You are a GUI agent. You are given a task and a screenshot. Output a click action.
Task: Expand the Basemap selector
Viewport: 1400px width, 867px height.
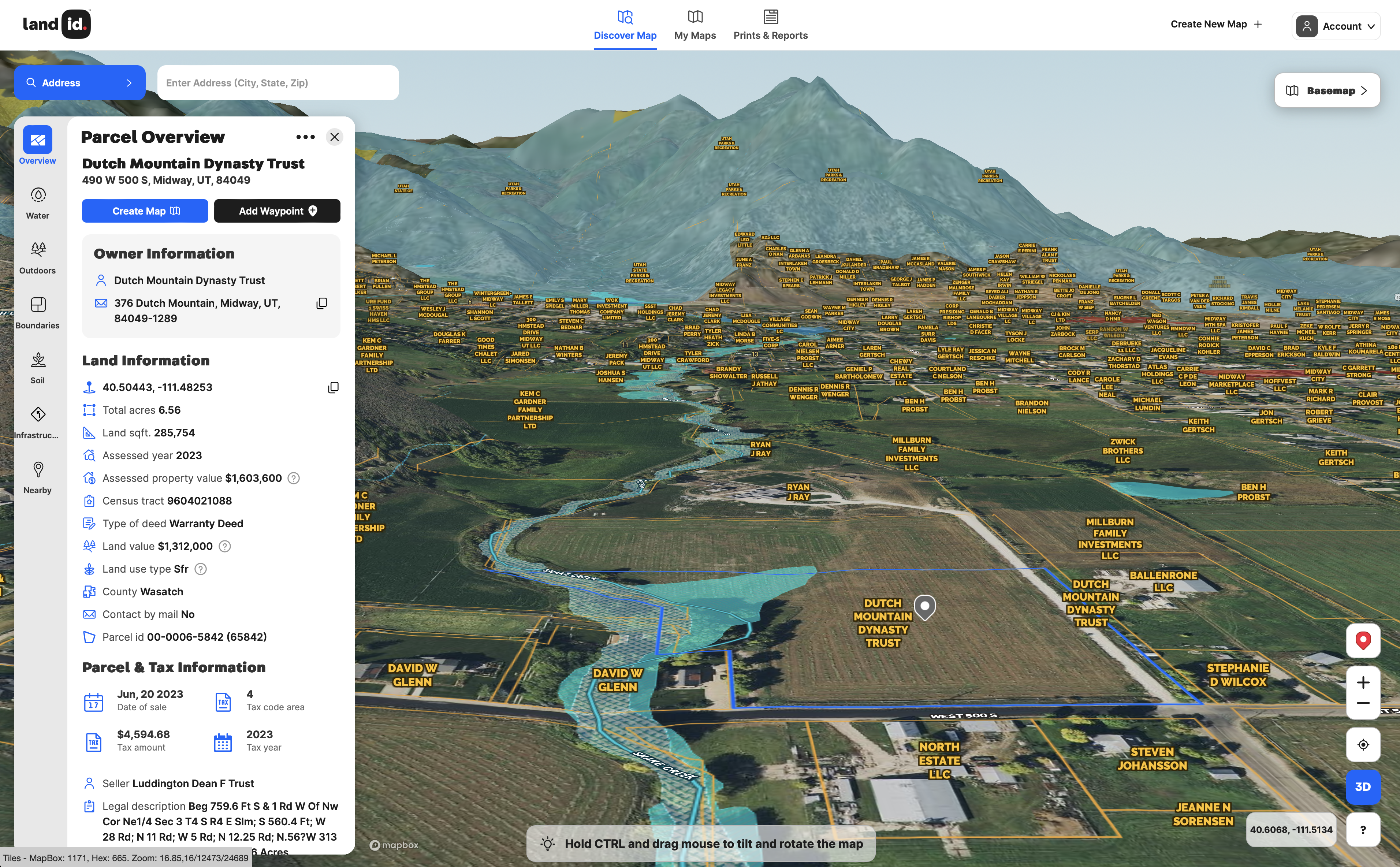click(1327, 90)
